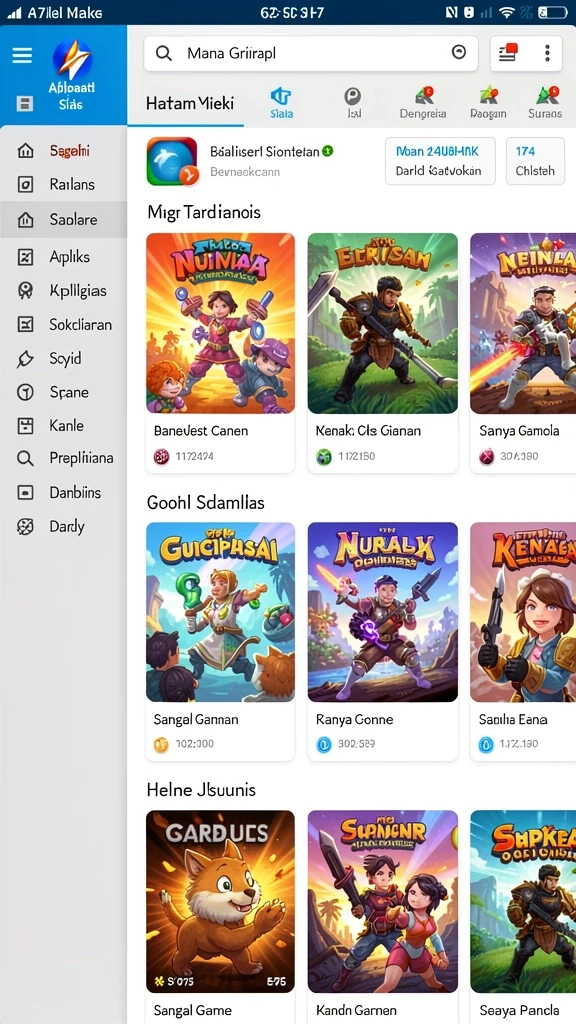Click the Preplitiana search icon
This screenshot has height=1024, width=576.
tap(25, 458)
